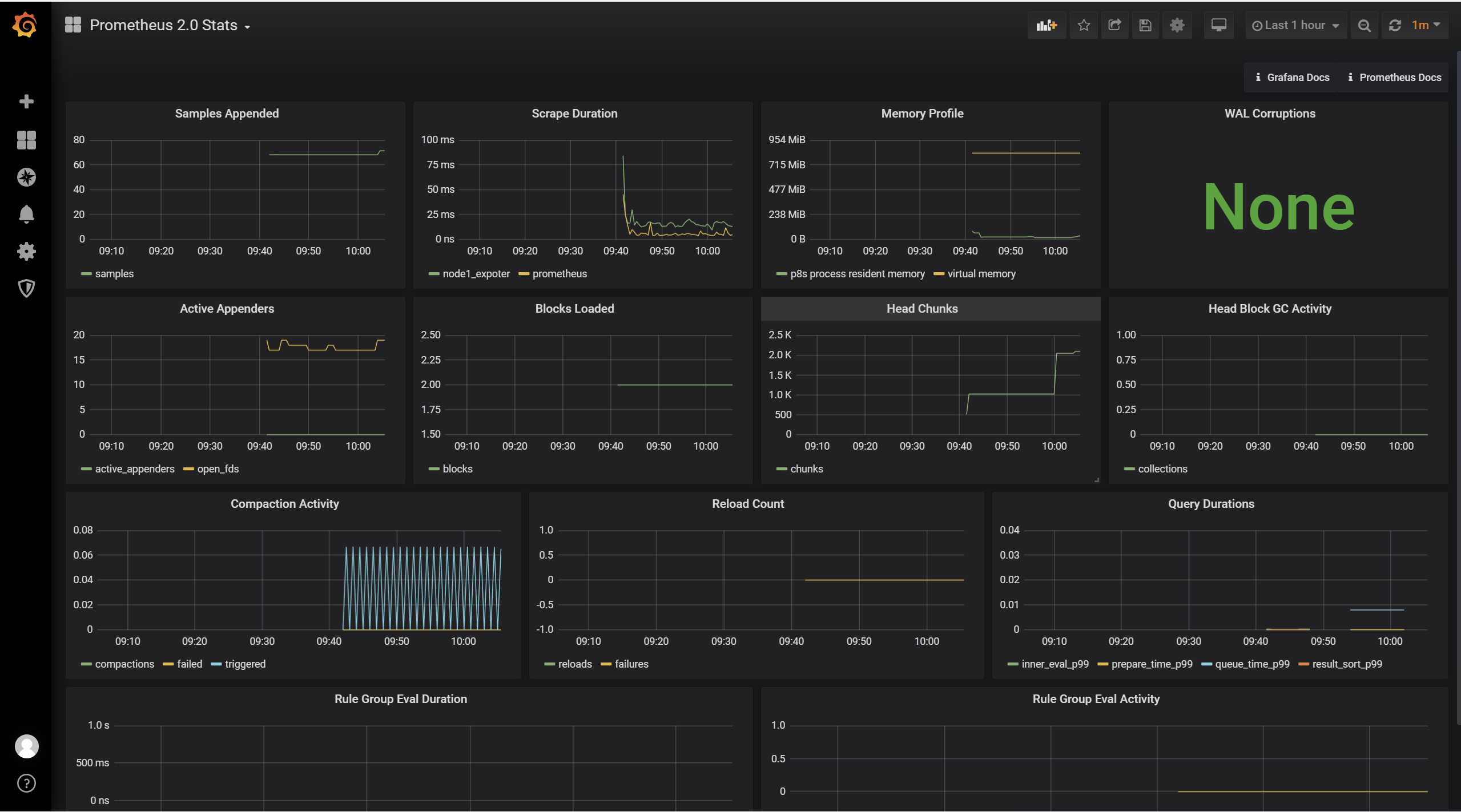Viewport: 1461px width, 812px height.
Task: Click the collections legend color swatch
Action: coord(1129,469)
